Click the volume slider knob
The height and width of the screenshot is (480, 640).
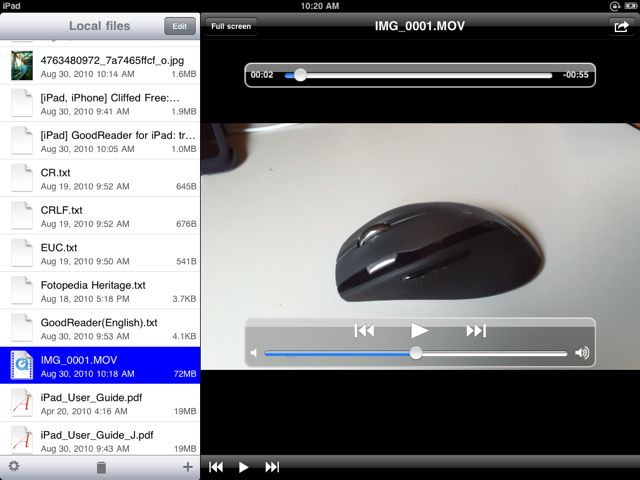(416, 353)
